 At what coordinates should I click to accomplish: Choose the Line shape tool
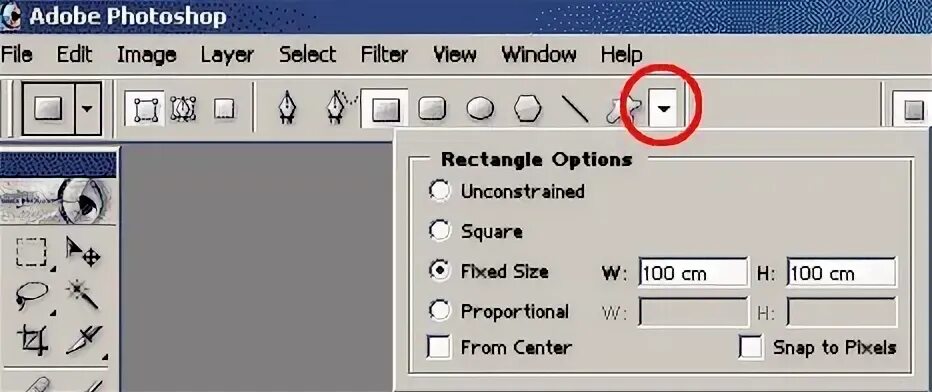[575, 109]
